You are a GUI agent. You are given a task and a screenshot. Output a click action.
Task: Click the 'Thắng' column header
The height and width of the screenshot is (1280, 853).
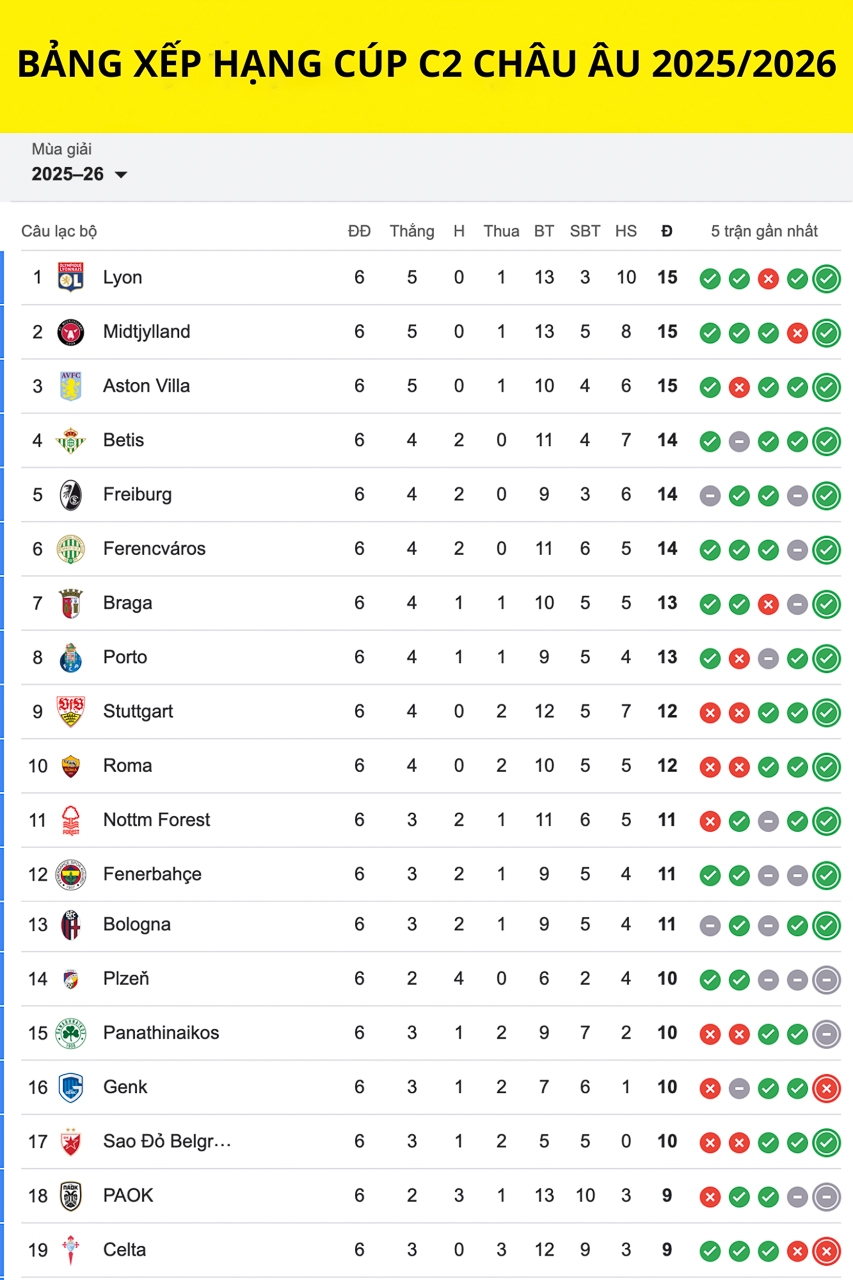click(411, 231)
